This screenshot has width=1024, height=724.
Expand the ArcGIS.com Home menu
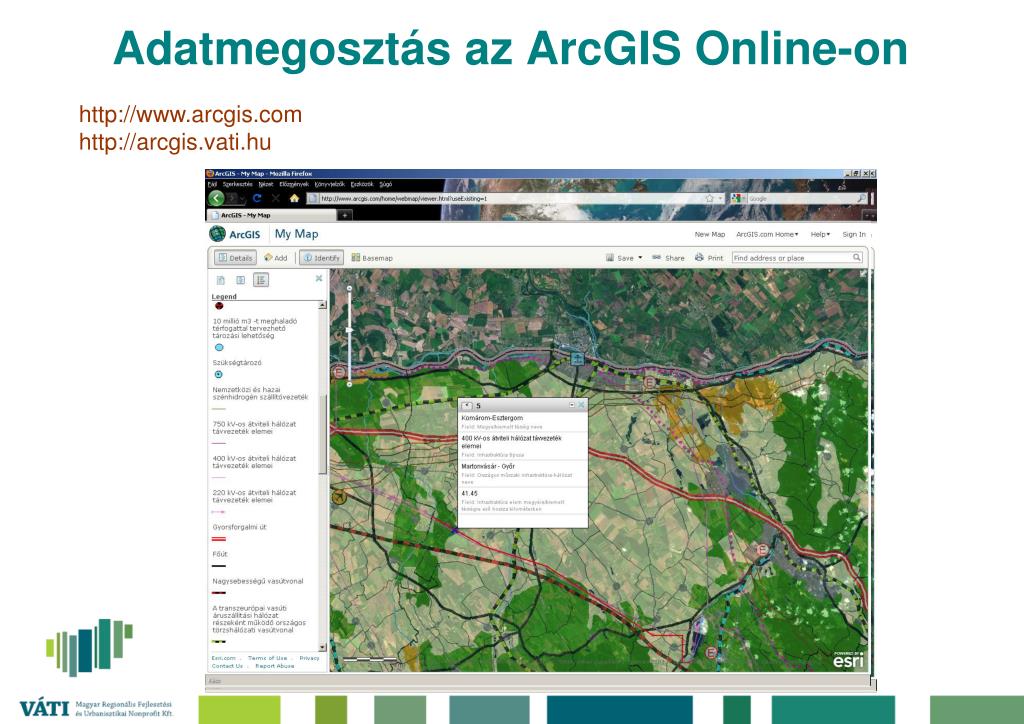point(767,234)
